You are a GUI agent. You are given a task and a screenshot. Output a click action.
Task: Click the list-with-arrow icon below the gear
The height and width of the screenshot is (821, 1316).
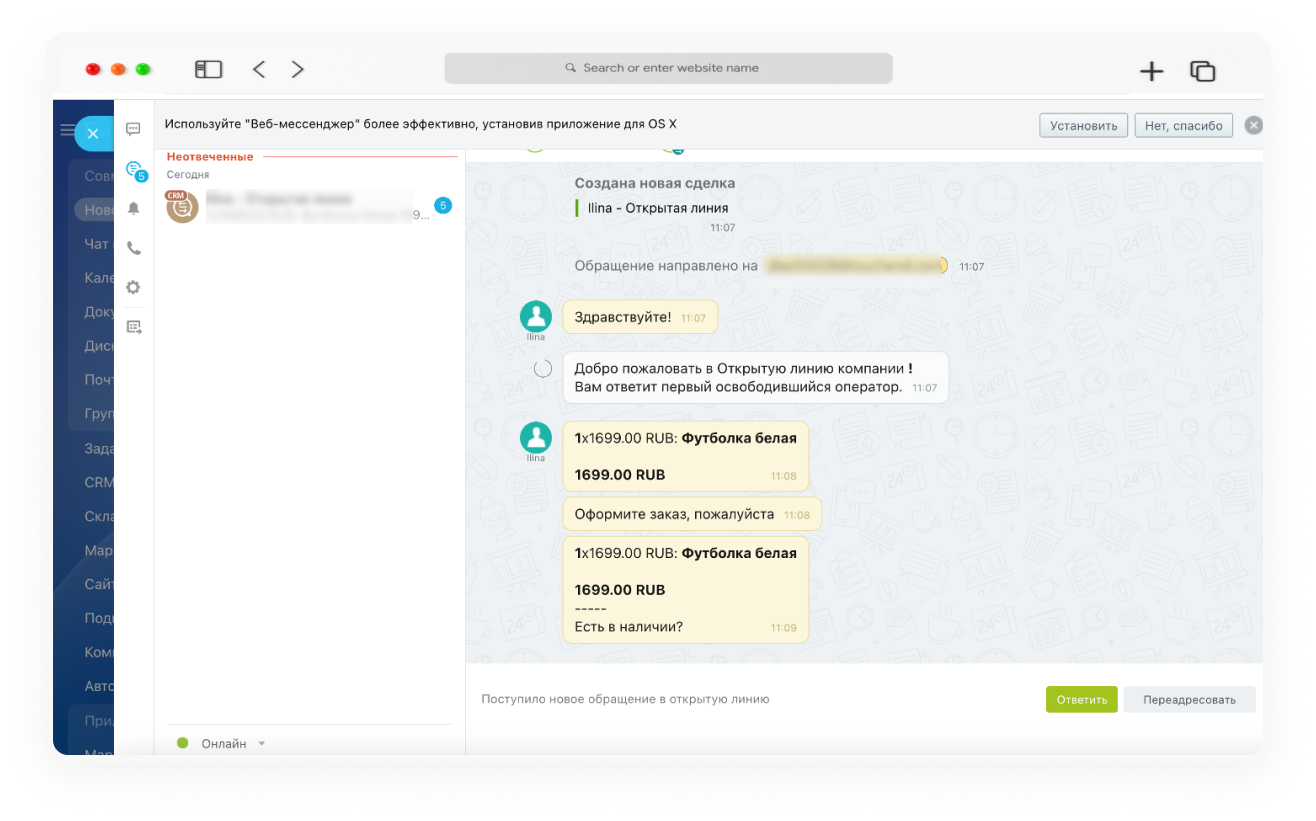pos(133,327)
